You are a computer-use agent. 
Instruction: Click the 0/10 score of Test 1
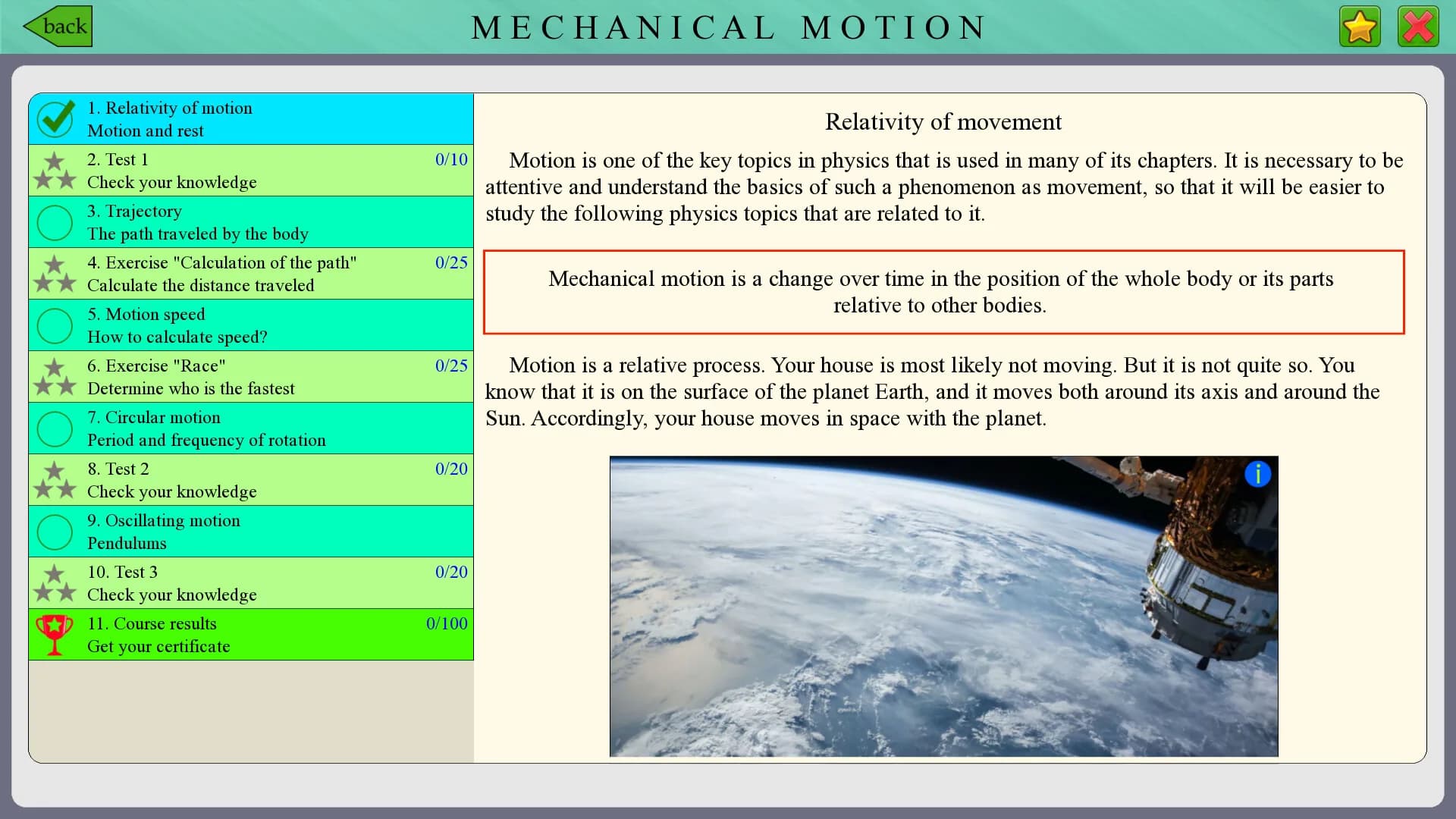click(x=451, y=159)
